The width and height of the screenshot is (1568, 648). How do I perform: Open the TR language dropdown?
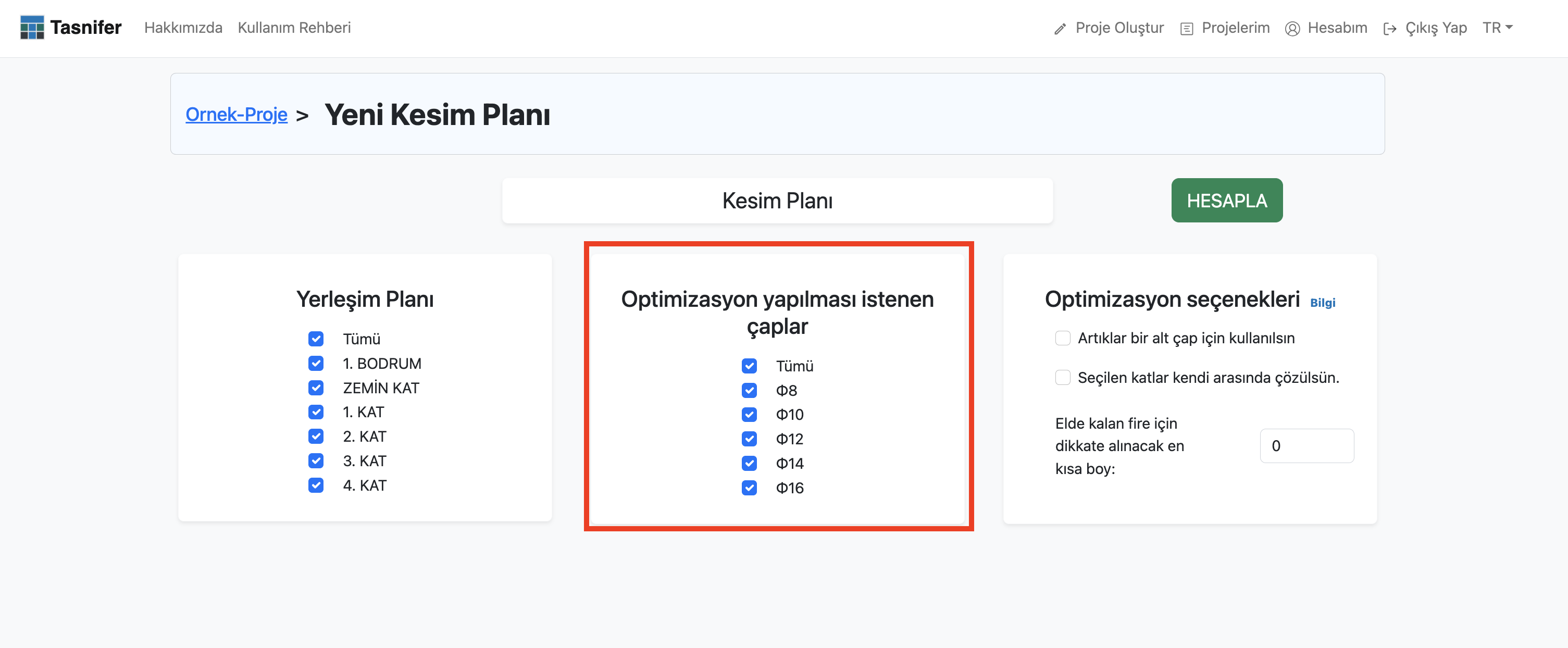click(x=1497, y=28)
